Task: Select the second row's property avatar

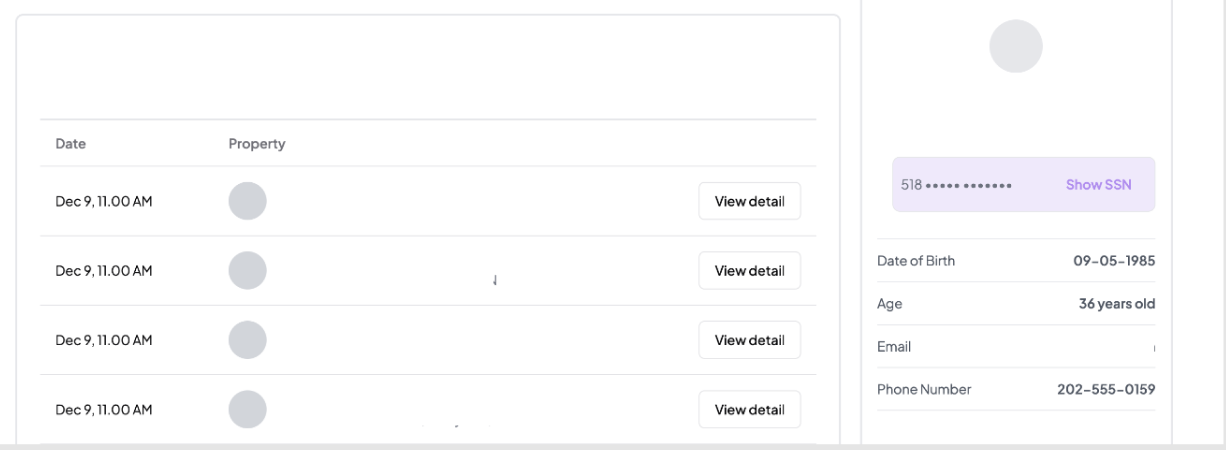Action: (248, 270)
